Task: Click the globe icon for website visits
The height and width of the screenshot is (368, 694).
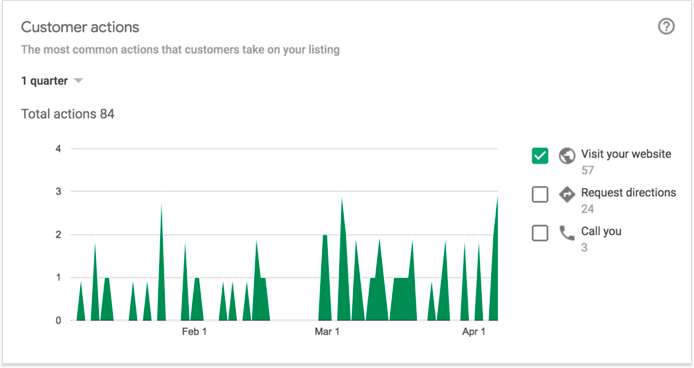Action: click(567, 156)
